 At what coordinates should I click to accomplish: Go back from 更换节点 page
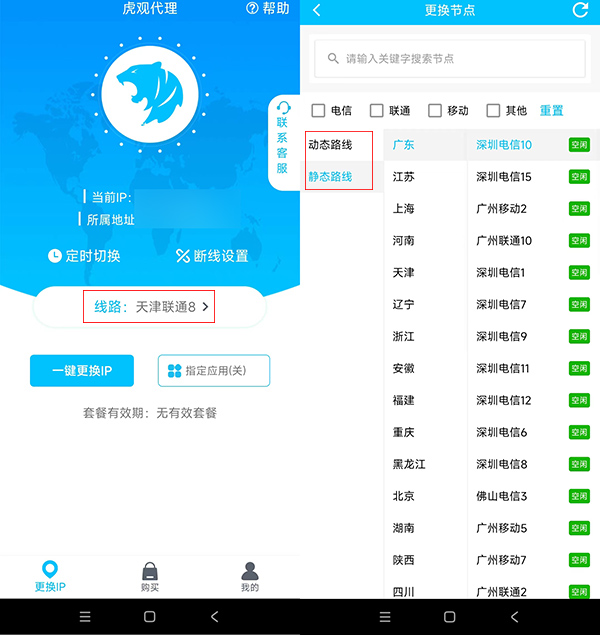317,10
